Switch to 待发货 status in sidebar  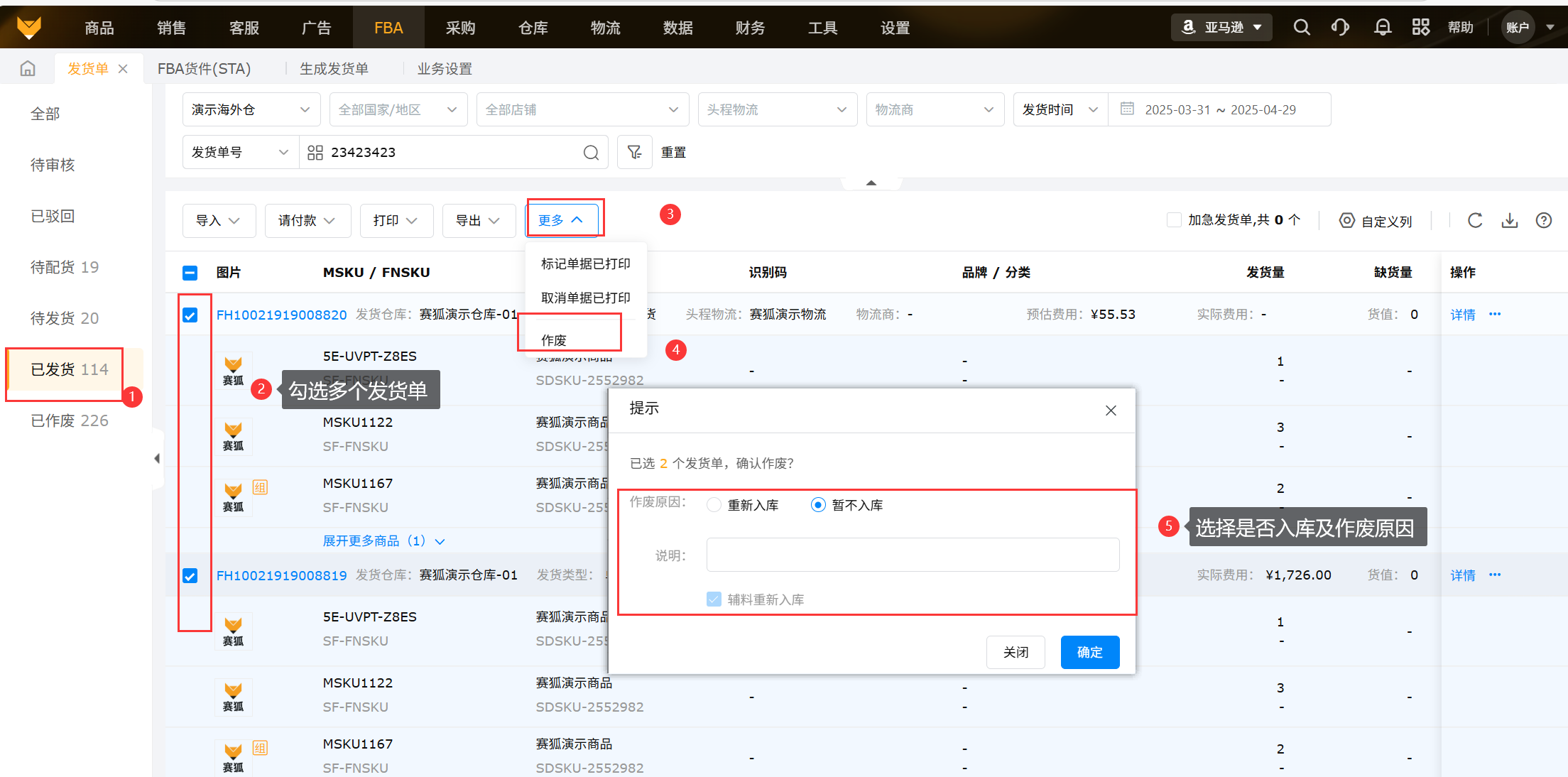[64, 318]
